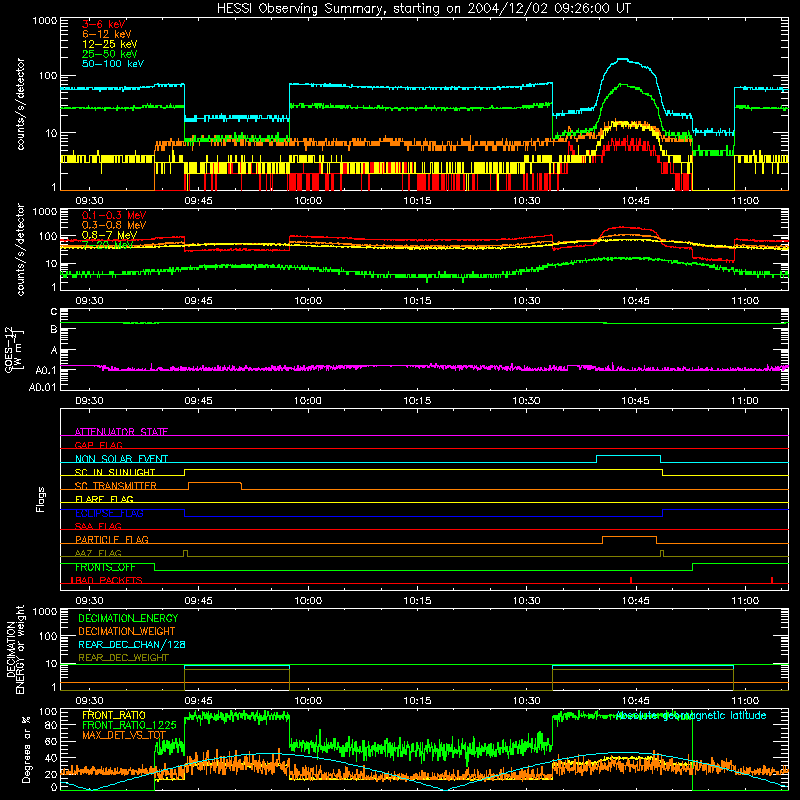
Task: Click counts/s/detector axis label of keV panel
Action: point(20,104)
